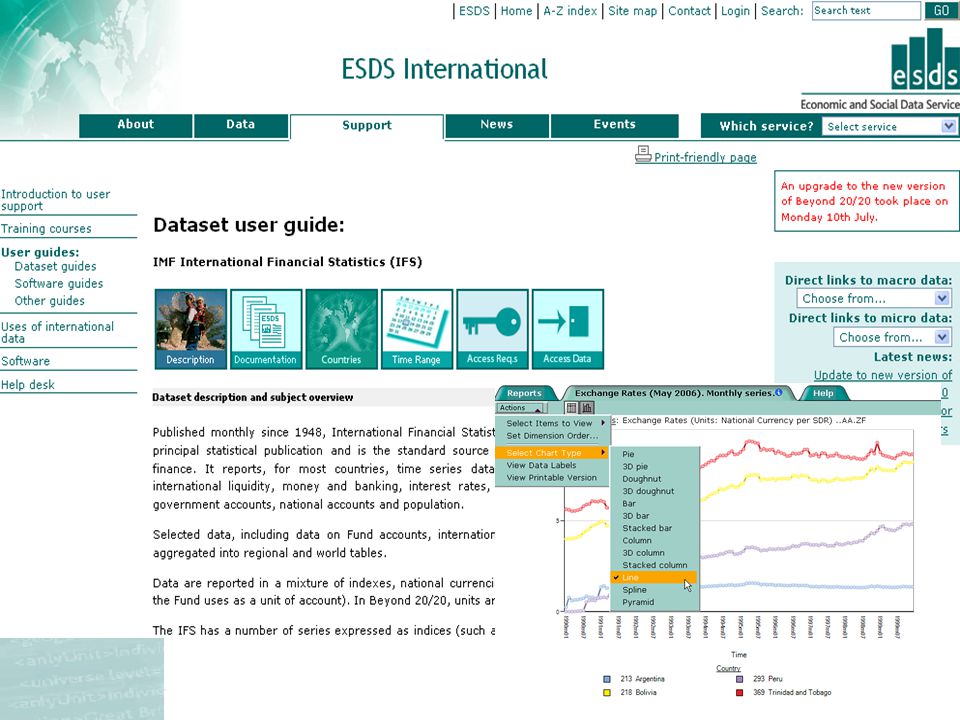
Task: Click the Trinidad and Tobago red legend square
Action: tap(740, 692)
